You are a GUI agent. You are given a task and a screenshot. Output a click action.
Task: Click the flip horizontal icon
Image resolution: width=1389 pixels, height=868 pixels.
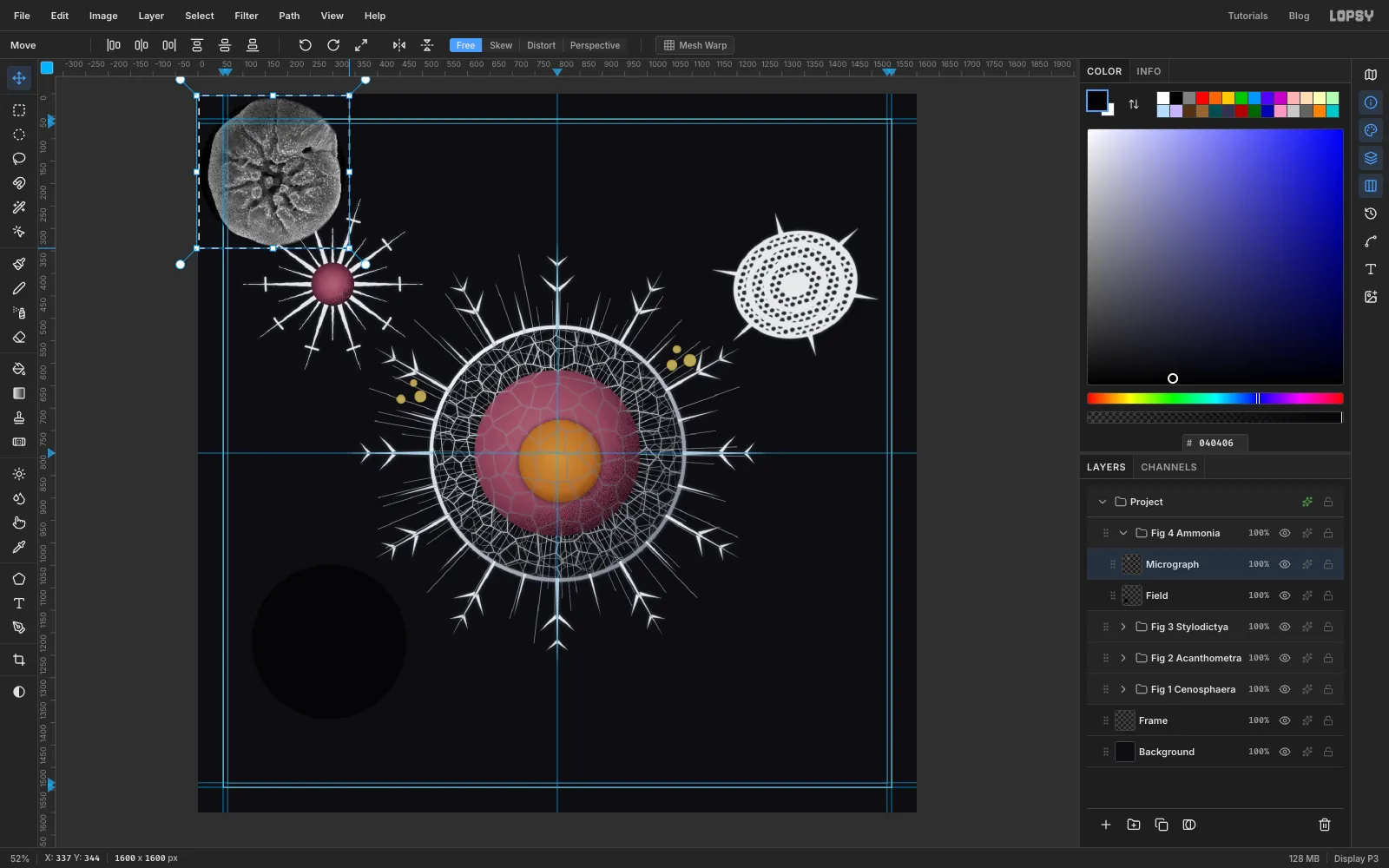[399, 45]
